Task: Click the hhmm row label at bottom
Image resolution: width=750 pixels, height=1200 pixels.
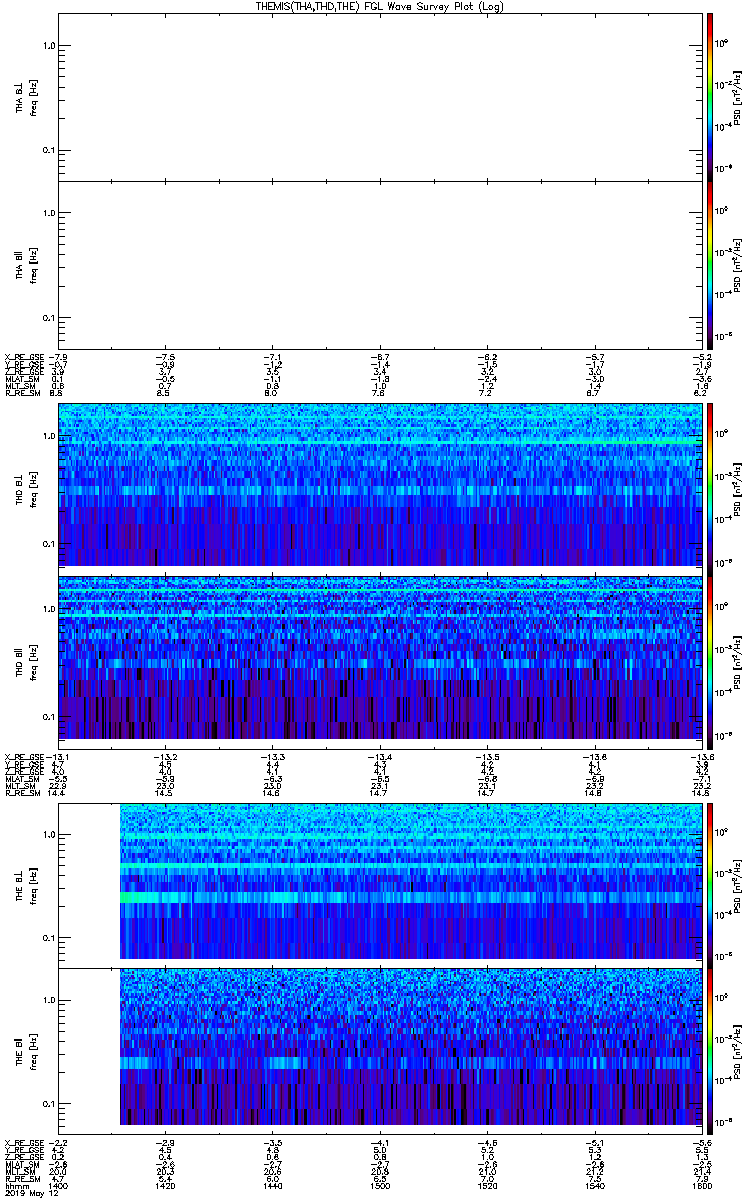Action: [15, 1185]
